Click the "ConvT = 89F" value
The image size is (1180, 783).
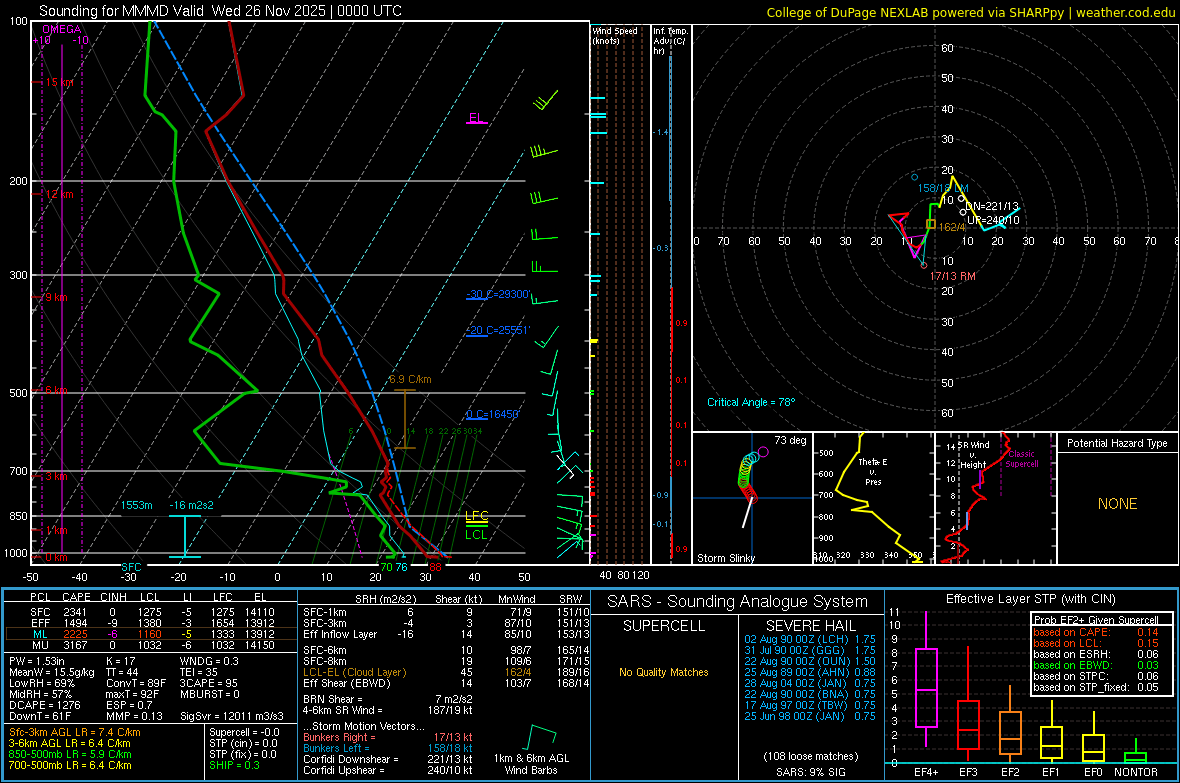[136, 684]
